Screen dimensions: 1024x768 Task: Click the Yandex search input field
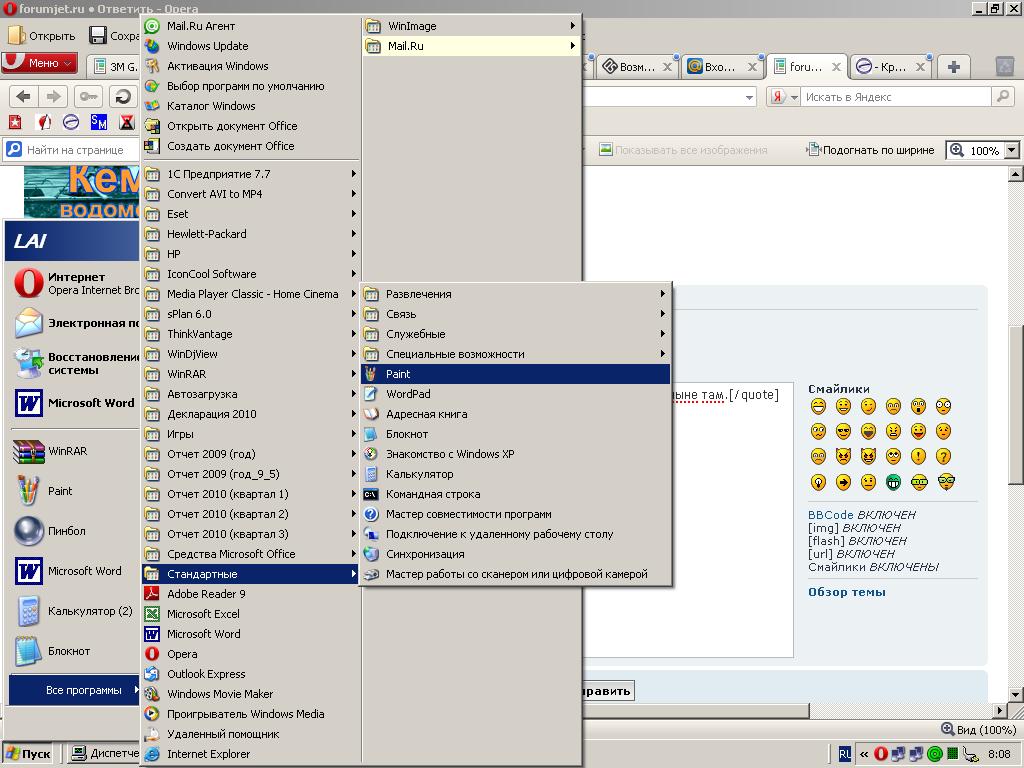(895, 97)
